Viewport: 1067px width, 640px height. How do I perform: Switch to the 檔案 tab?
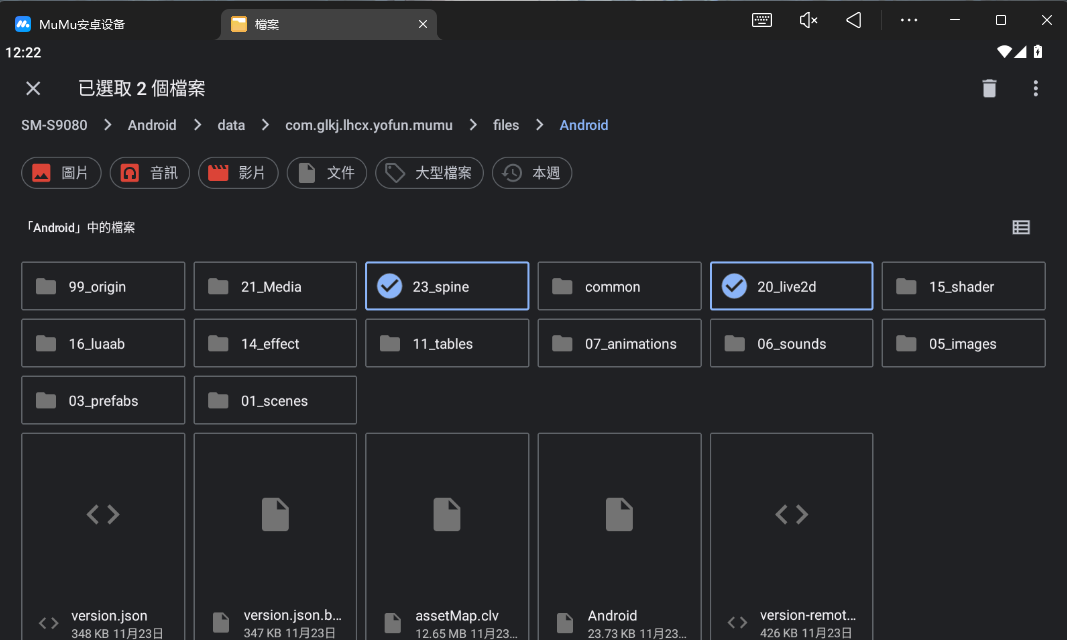click(329, 24)
